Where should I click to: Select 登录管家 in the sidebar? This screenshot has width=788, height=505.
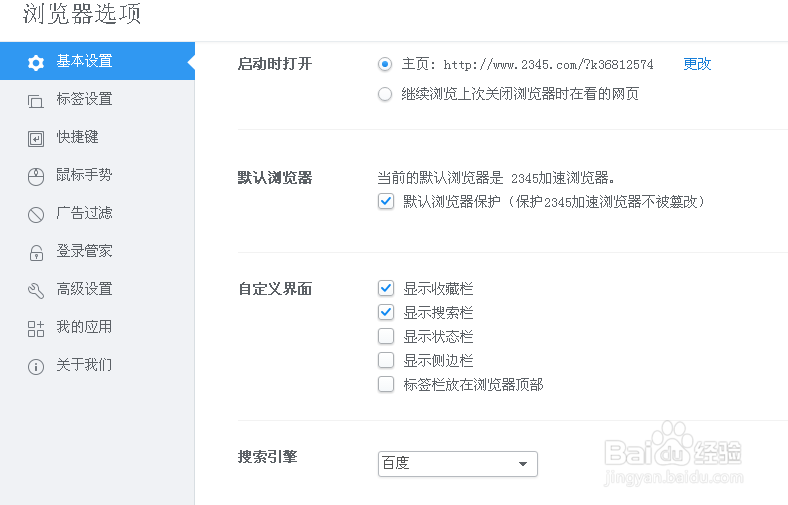(97, 251)
